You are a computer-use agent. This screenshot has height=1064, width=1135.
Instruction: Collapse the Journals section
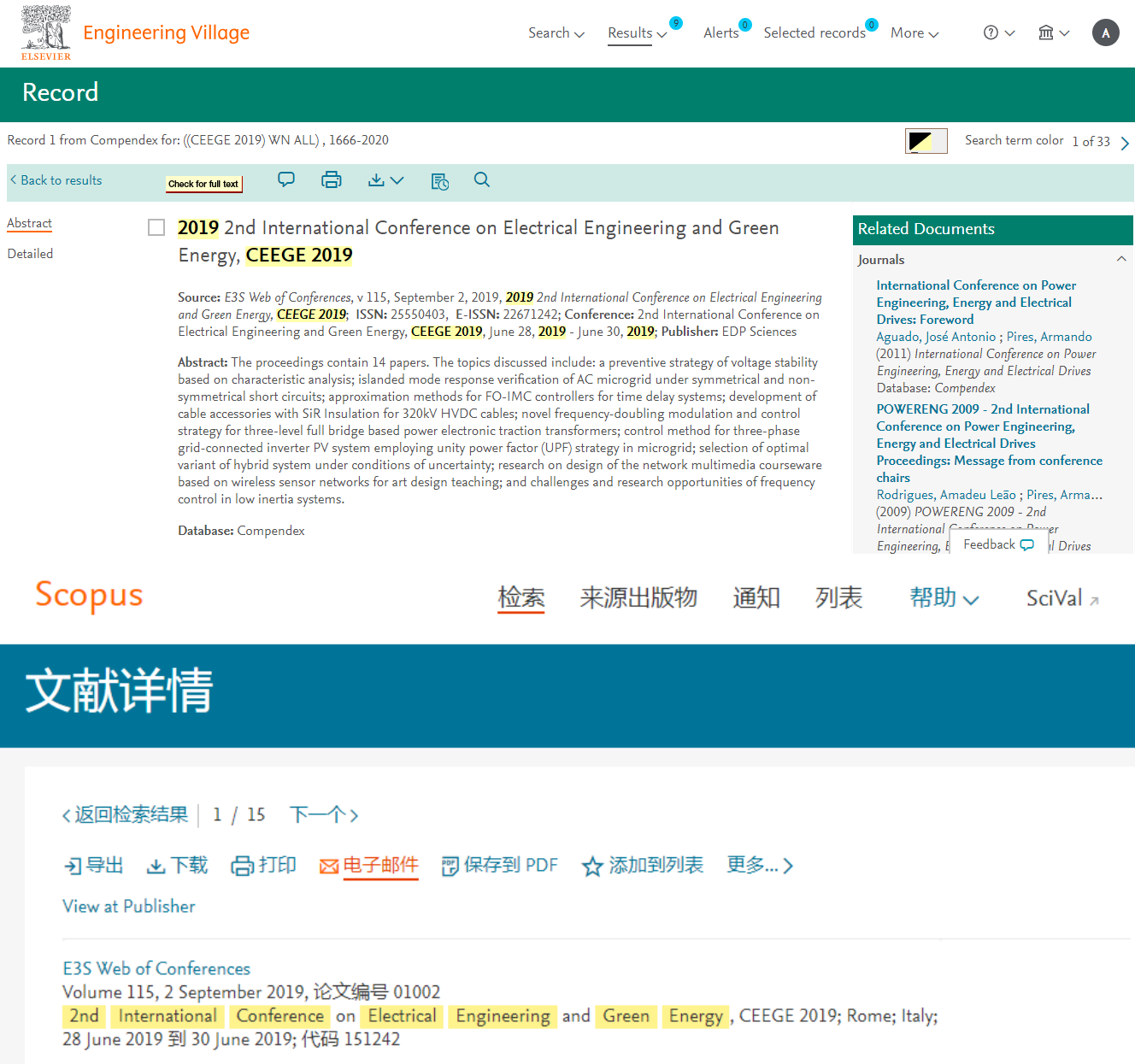click(x=1121, y=259)
